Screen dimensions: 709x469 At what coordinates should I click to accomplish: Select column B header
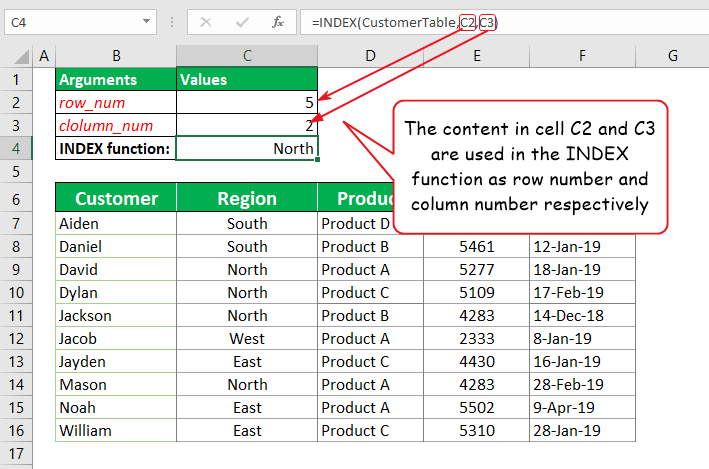tap(116, 56)
